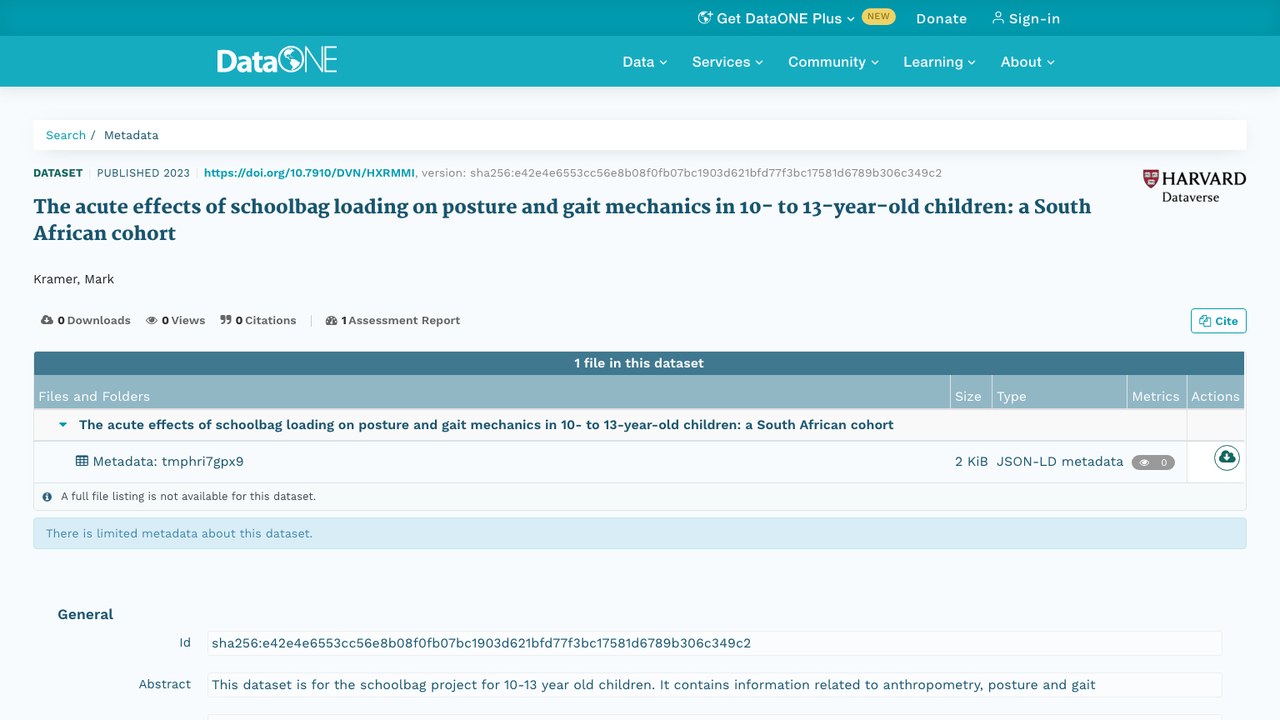Click the Abstract text field

[714, 685]
